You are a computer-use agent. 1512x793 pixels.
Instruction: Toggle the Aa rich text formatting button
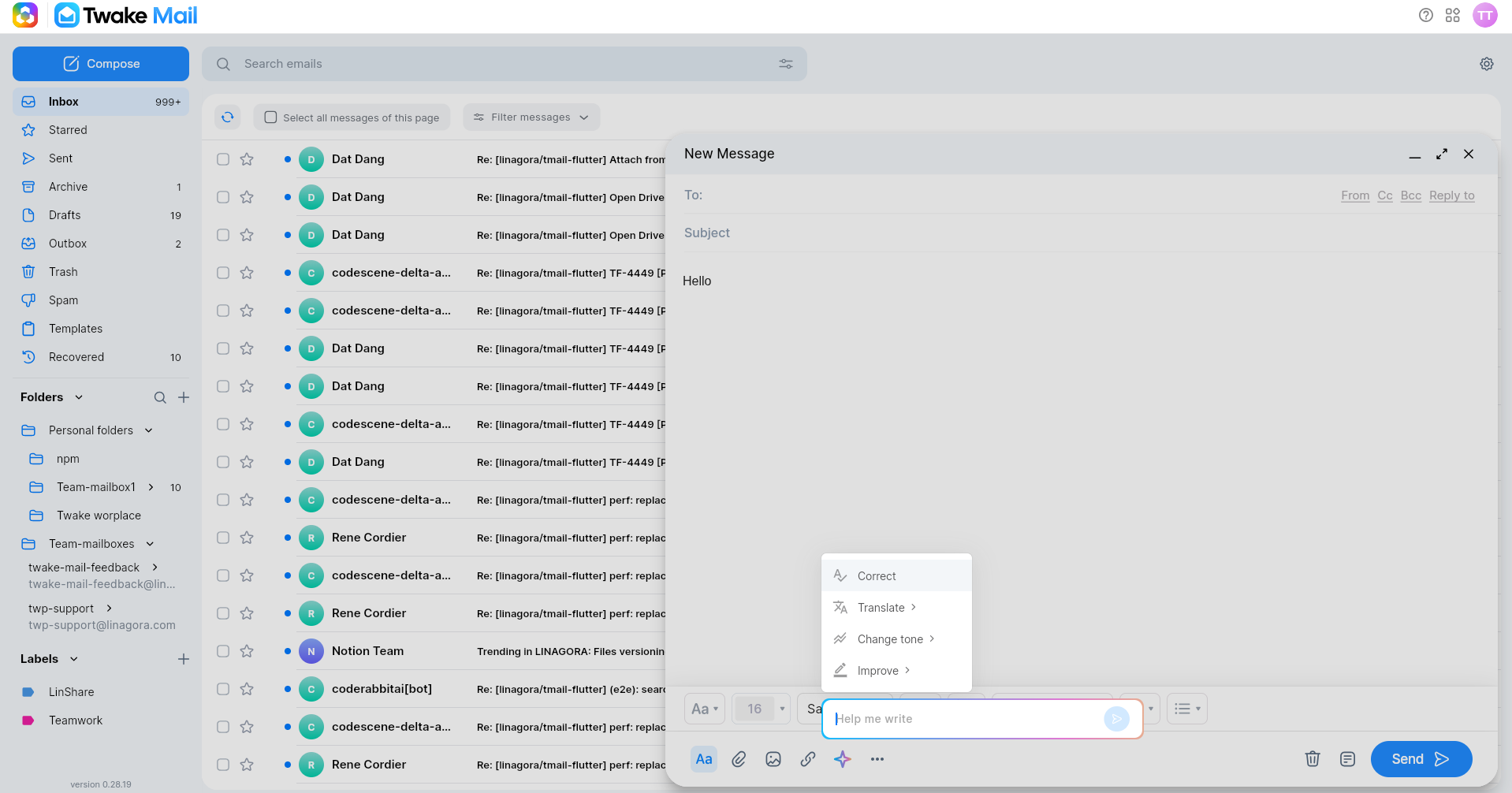[704, 759]
